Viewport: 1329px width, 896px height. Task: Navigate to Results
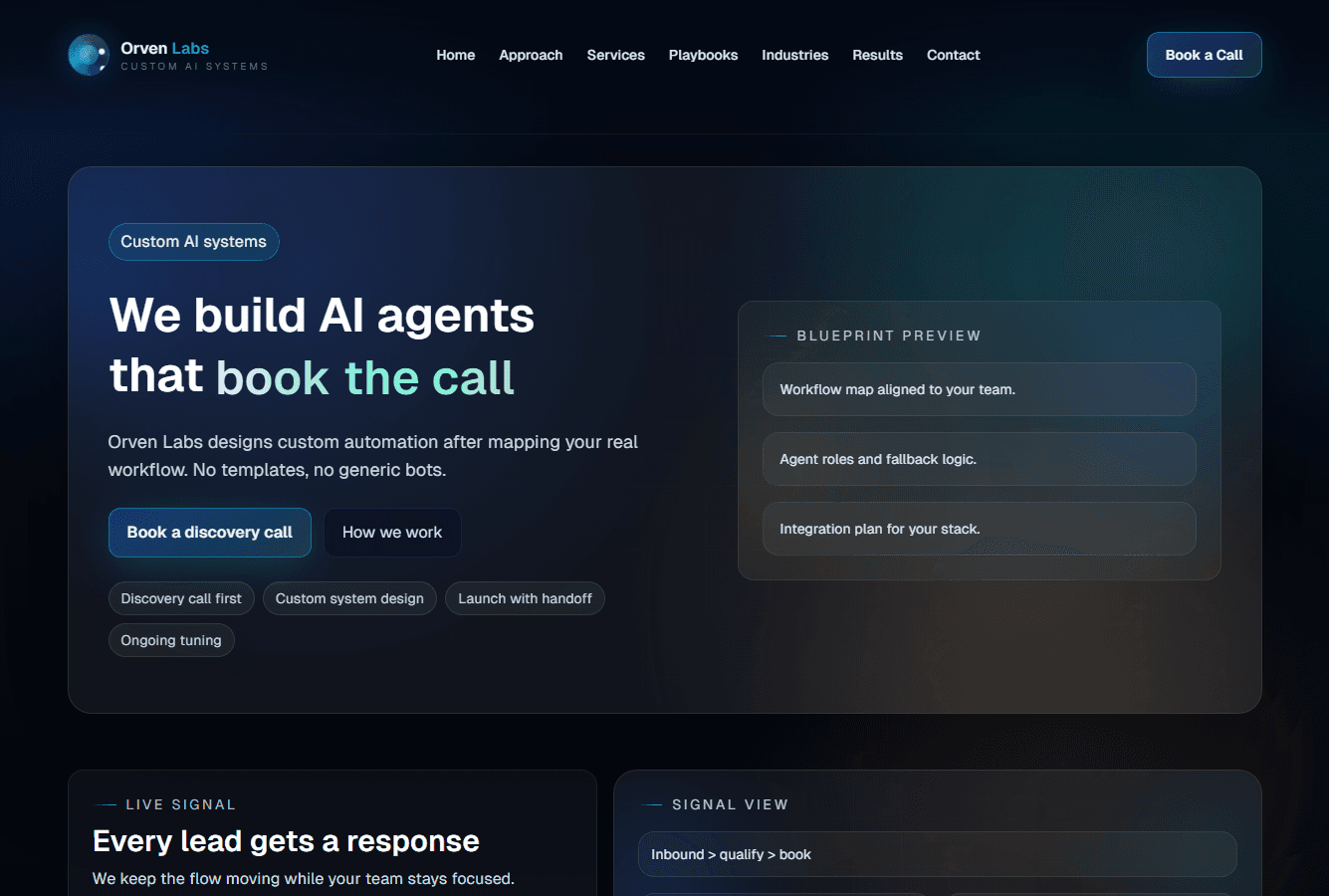877,55
